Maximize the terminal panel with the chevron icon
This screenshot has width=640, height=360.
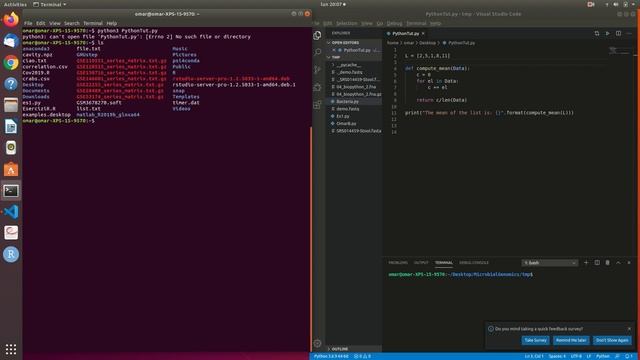click(x=618, y=262)
